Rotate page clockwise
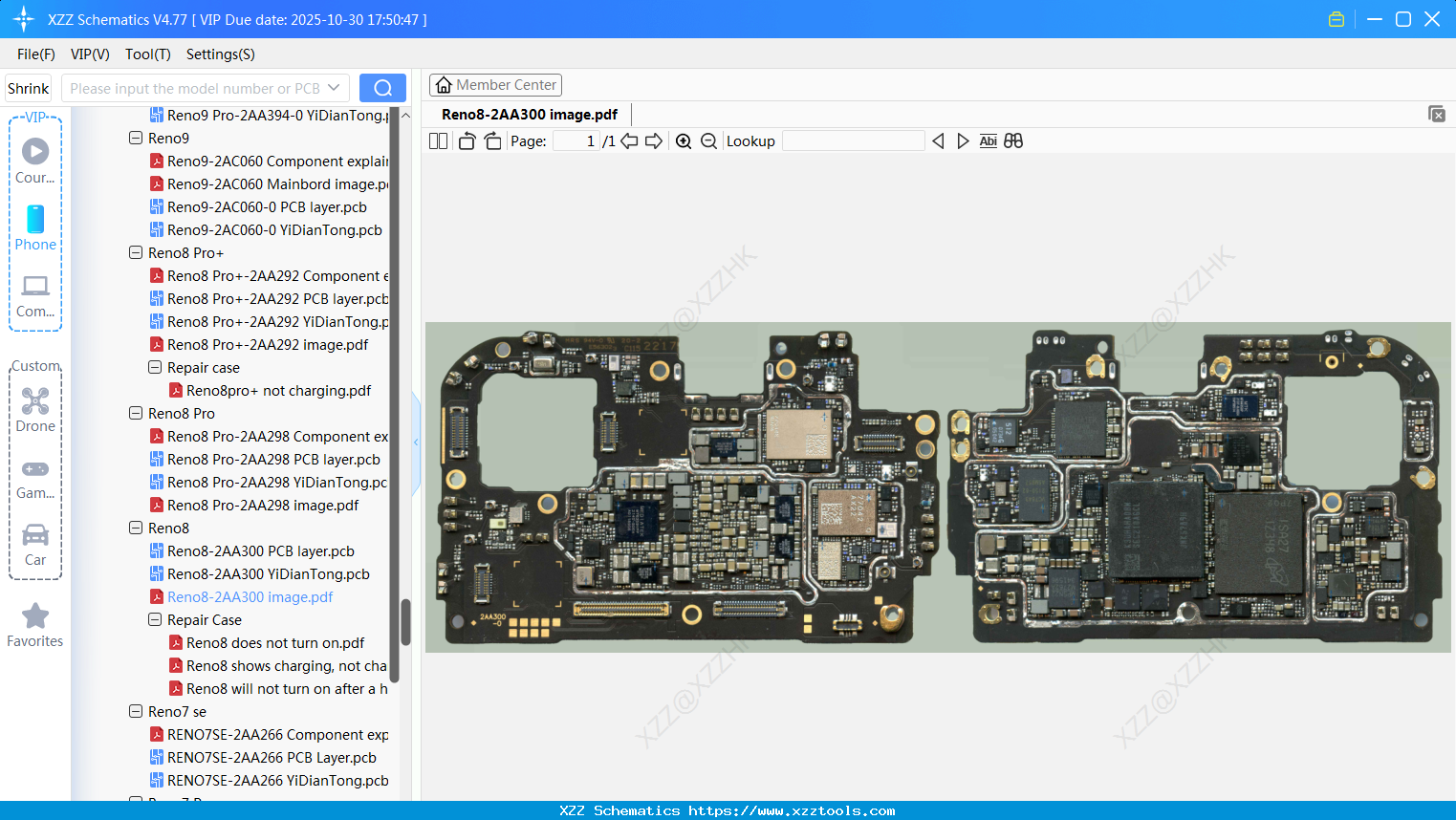This screenshot has width=1456, height=820. click(x=492, y=141)
